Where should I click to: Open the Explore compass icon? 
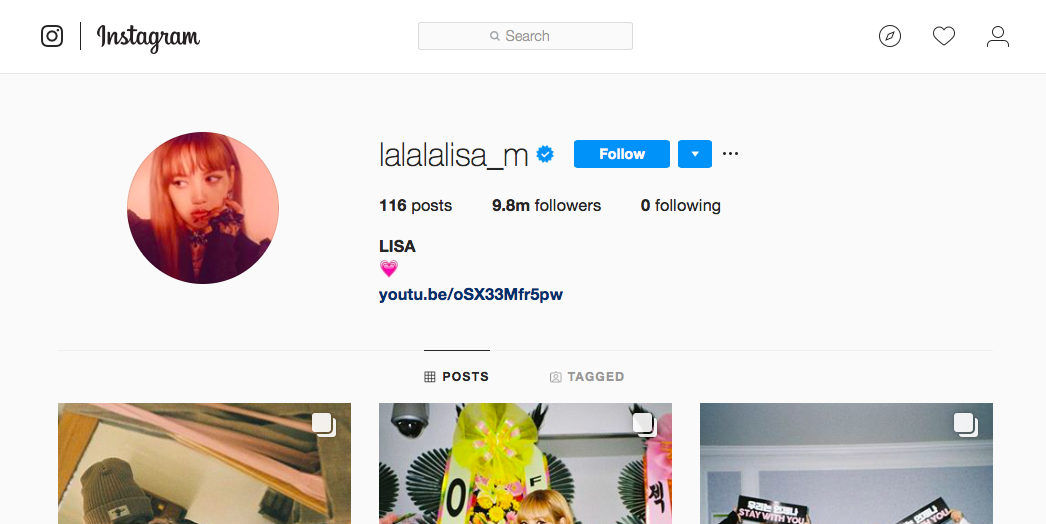tap(890, 36)
